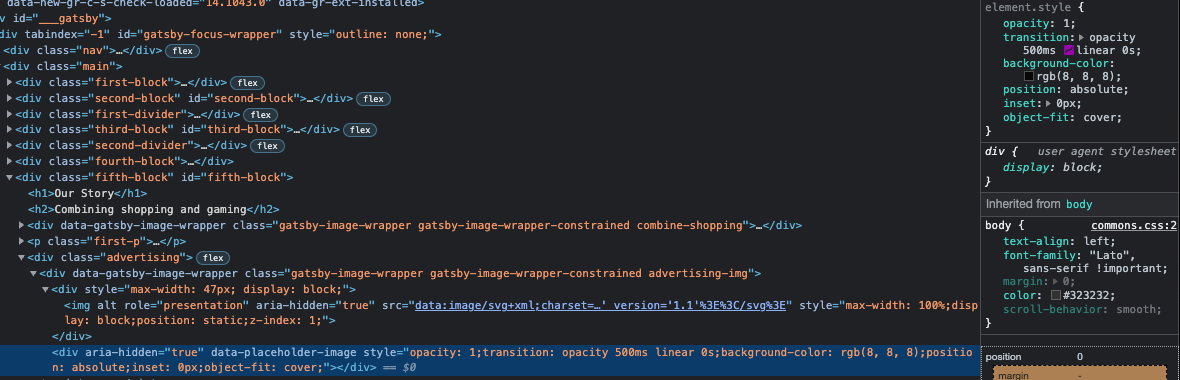This screenshot has height=380, width=1180.
Task: Expand the second-divider div node
Action: point(9,146)
